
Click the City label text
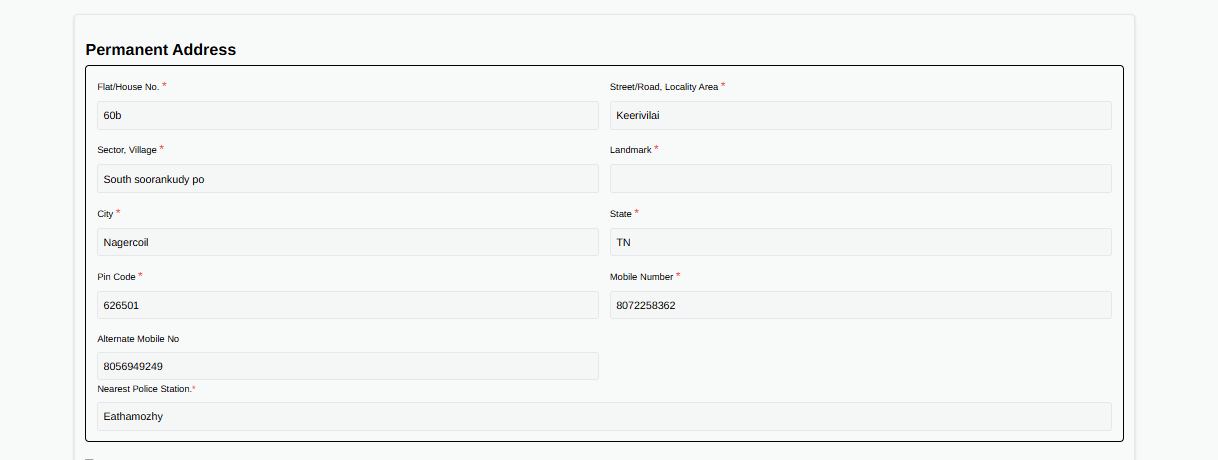pyautogui.click(x=105, y=214)
